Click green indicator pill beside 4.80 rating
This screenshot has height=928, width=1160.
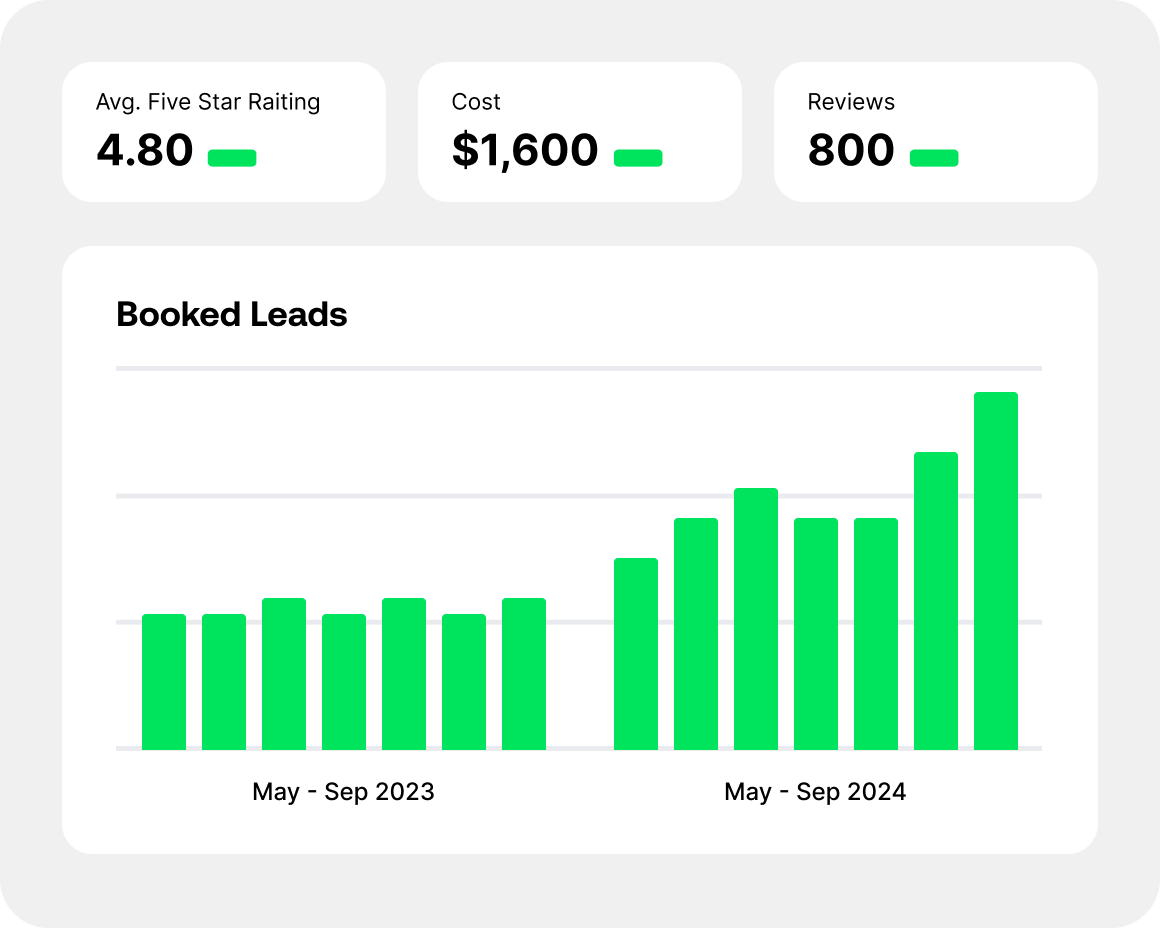click(232, 158)
